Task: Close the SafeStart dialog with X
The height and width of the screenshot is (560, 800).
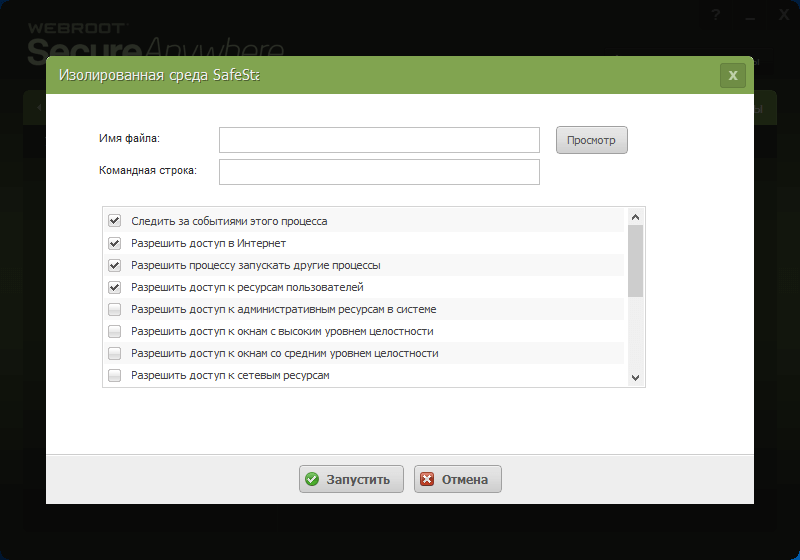Action: point(733,75)
